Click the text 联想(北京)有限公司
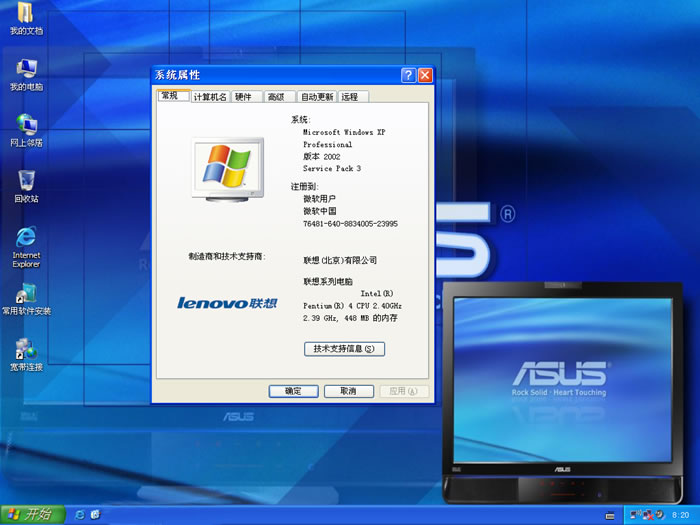The image size is (700, 525). [340, 260]
